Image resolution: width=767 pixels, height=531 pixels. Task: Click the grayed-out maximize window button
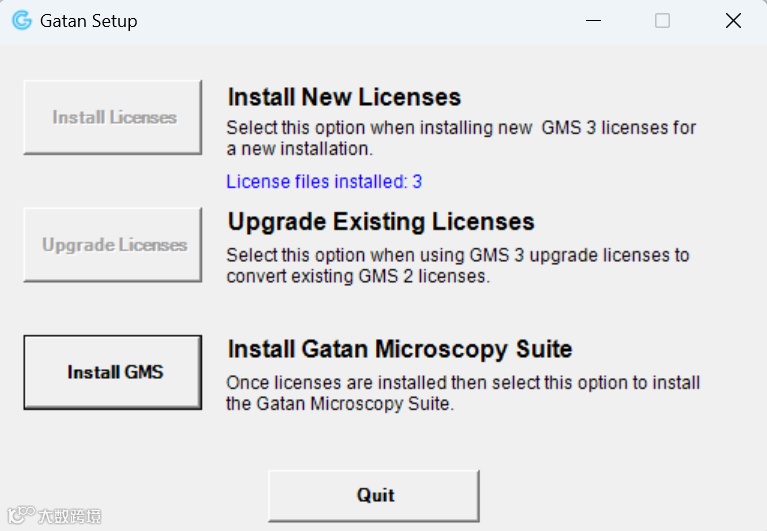(x=662, y=21)
